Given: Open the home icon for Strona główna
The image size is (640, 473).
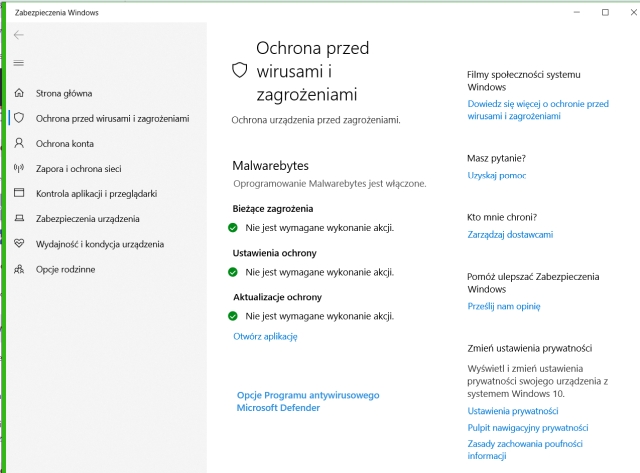Looking at the screenshot, I should 19,93.
